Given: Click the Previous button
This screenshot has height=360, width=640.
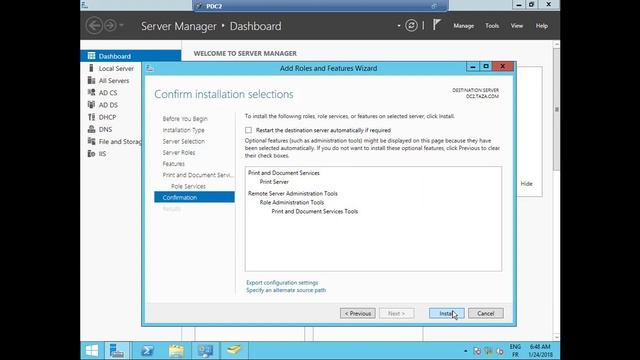Looking at the screenshot, I should coord(358,313).
